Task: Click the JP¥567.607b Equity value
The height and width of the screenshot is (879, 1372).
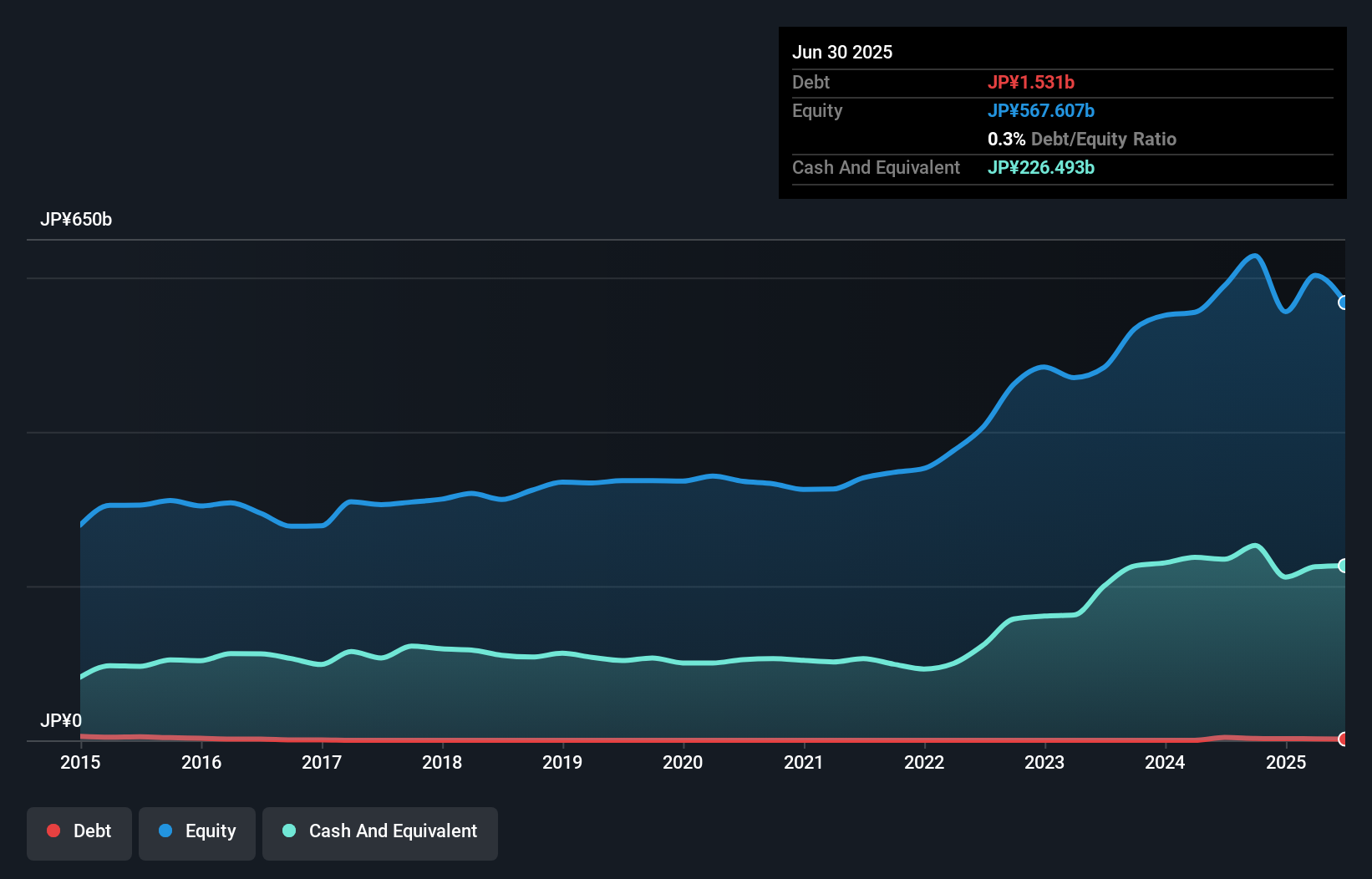Action: tap(1042, 110)
